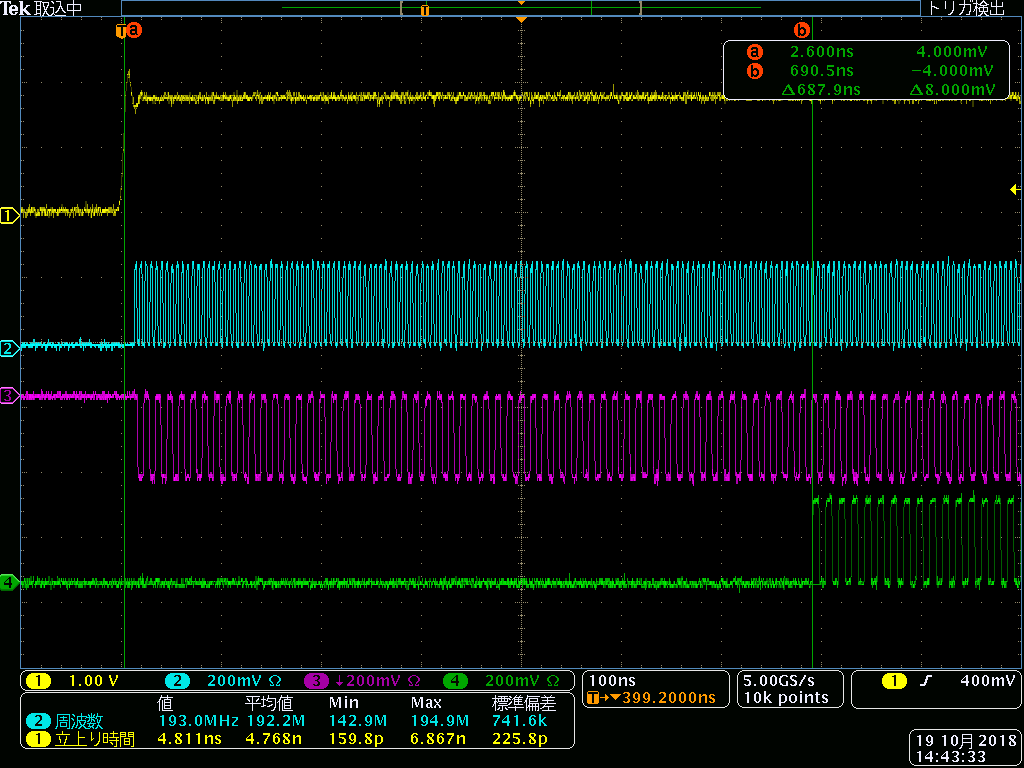Click the Tek 取込中 acquisition status

pos(41,8)
